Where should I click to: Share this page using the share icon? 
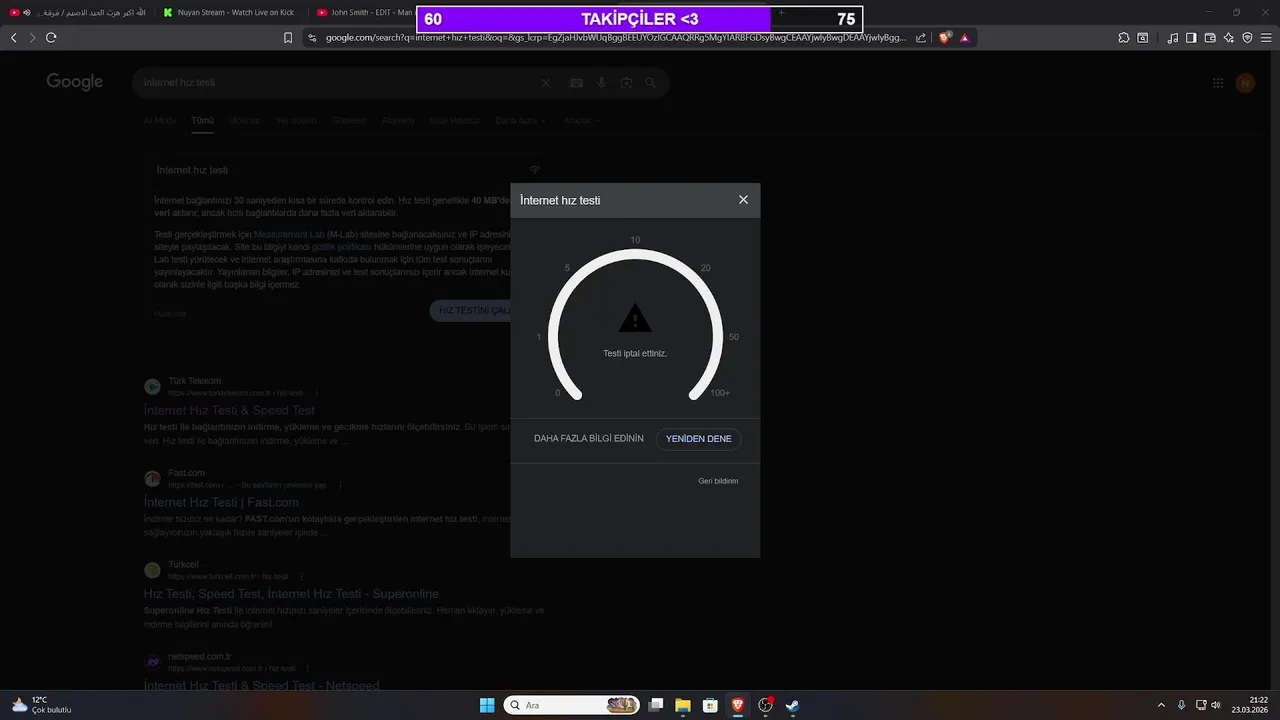click(921, 38)
